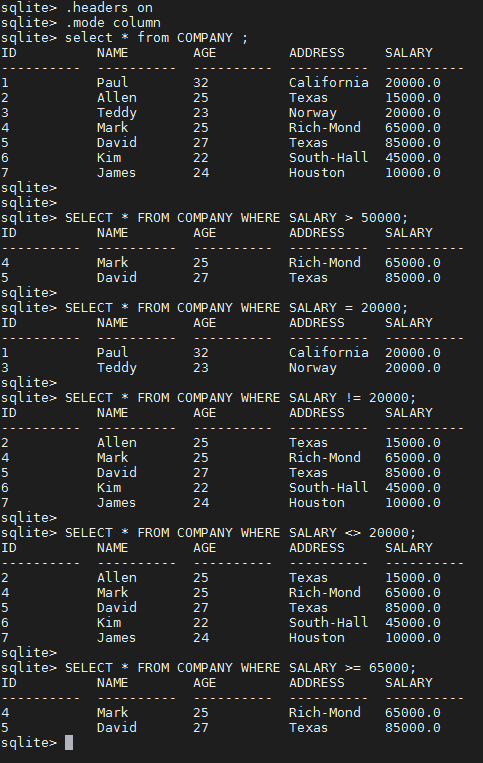
Task: Select "Kim" under the SALARY <> 20000 query
Action: (109, 623)
